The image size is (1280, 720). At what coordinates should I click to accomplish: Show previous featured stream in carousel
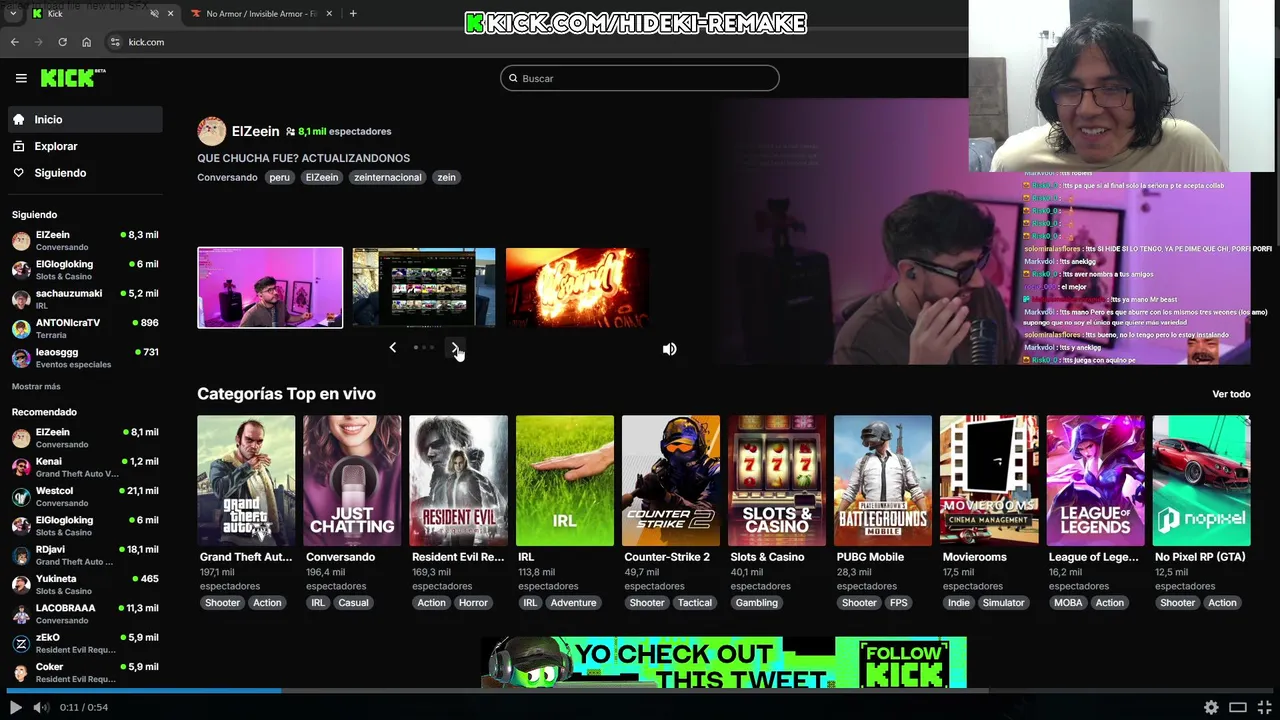tap(392, 348)
